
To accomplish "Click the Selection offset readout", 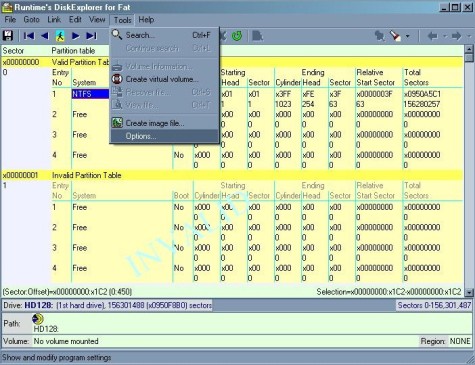I will point(389,292).
